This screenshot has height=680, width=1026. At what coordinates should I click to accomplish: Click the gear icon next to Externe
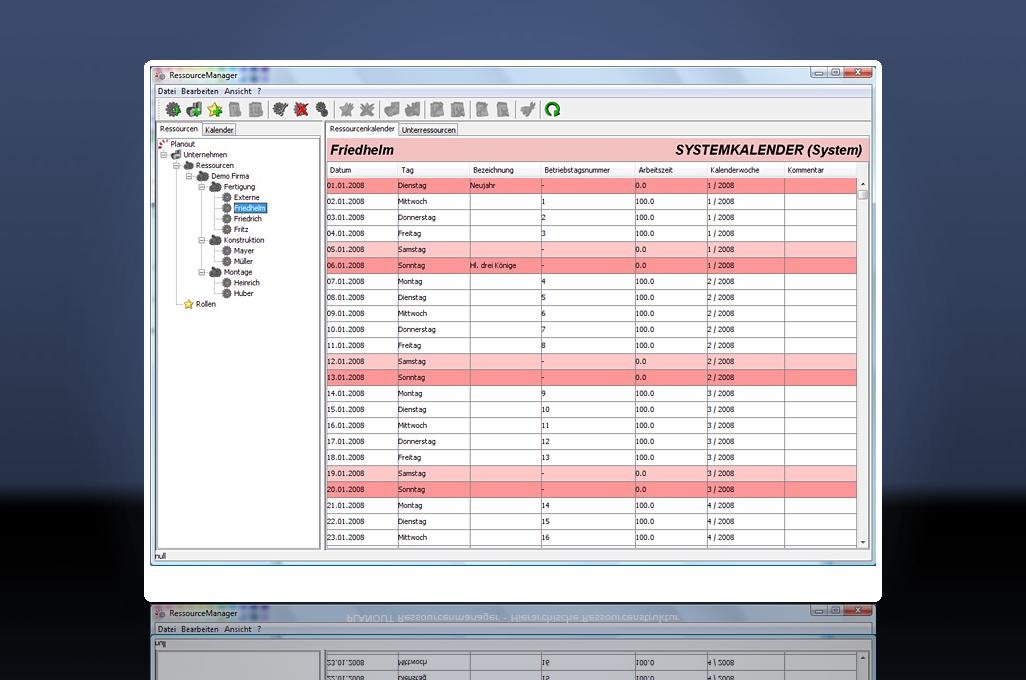[x=226, y=197]
